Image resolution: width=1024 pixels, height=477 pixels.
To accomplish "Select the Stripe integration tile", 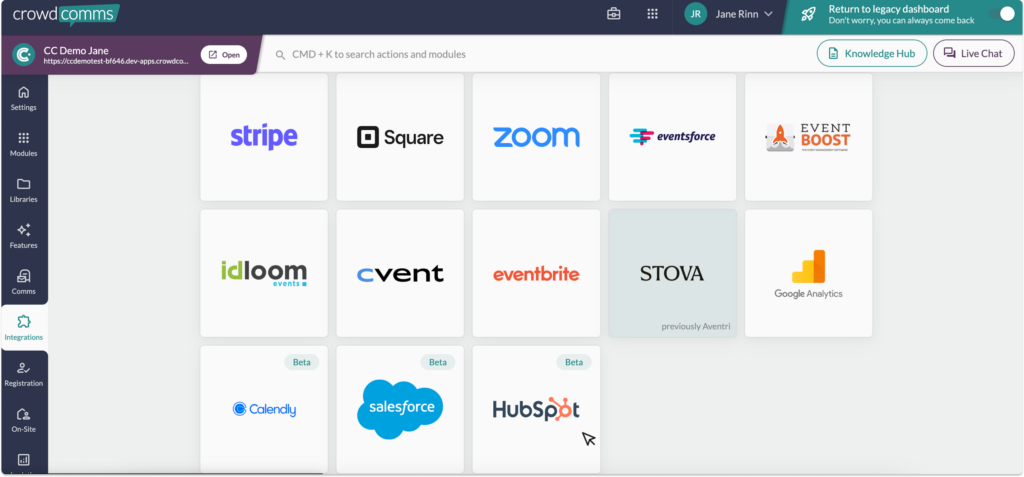I will point(264,137).
